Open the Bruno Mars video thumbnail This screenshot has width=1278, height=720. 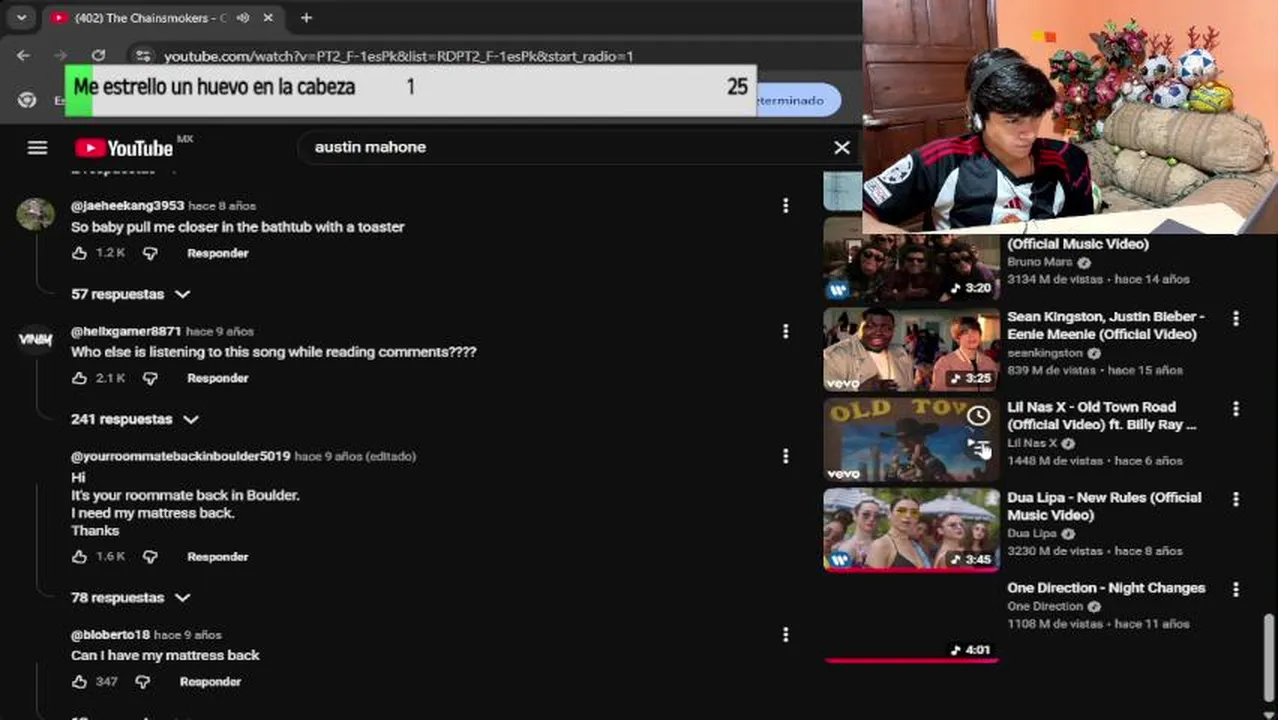coord(911,260)
